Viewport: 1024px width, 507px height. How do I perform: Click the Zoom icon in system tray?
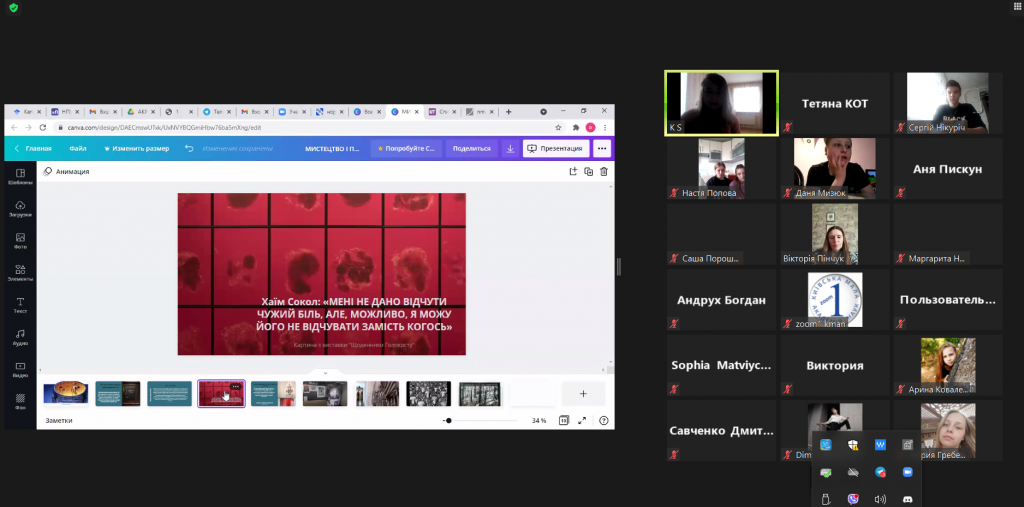(x=907, y=472)
